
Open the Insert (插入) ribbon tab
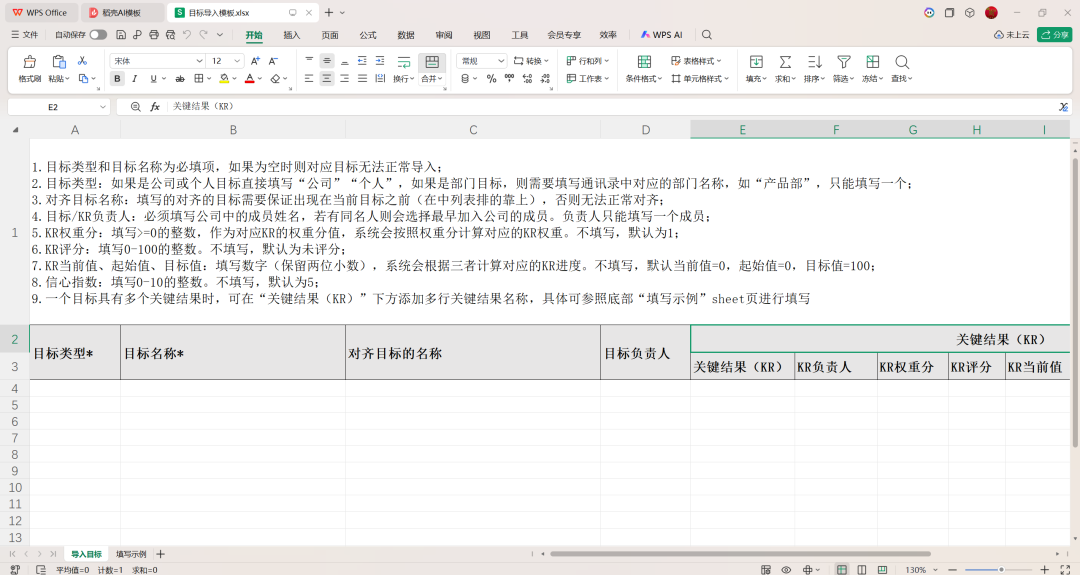click(291, 34)
